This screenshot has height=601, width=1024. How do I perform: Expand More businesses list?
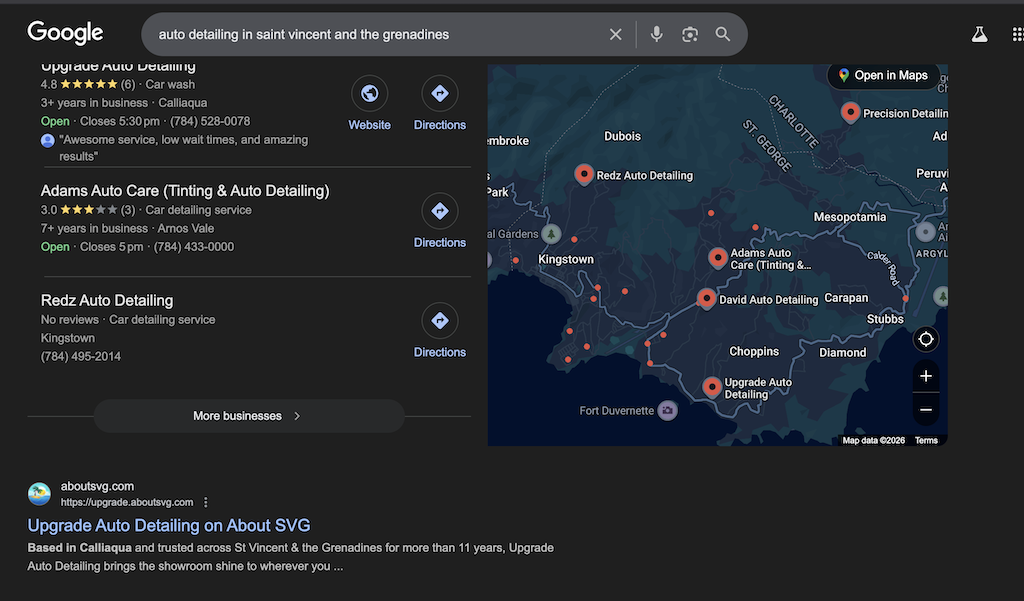point(248,416)
